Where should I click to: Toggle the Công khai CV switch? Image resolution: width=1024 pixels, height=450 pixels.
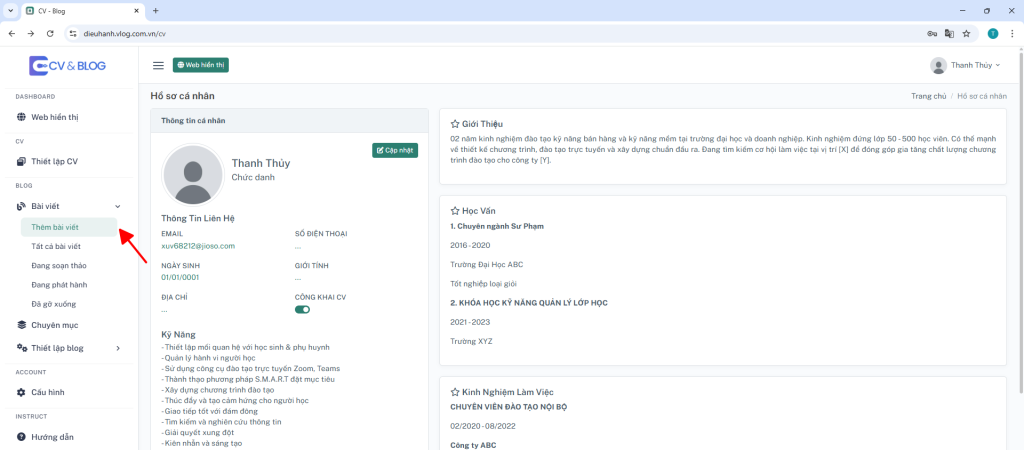click(302, 310)
